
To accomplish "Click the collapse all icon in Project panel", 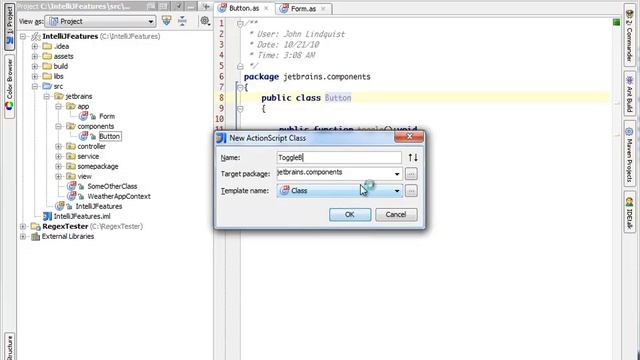I will [x=182, y=20].
